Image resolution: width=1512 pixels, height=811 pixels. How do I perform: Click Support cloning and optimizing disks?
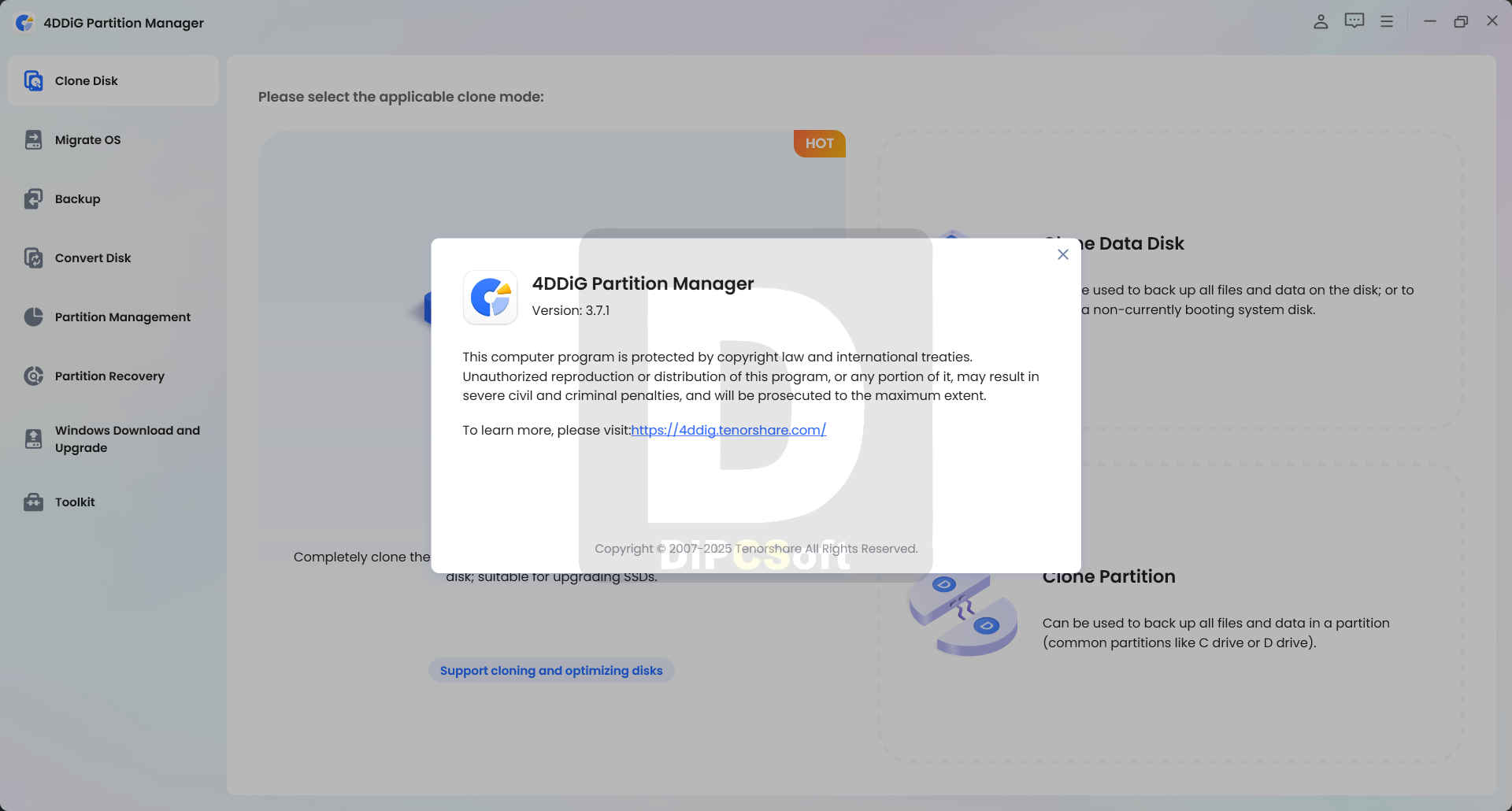pos(551,670)
